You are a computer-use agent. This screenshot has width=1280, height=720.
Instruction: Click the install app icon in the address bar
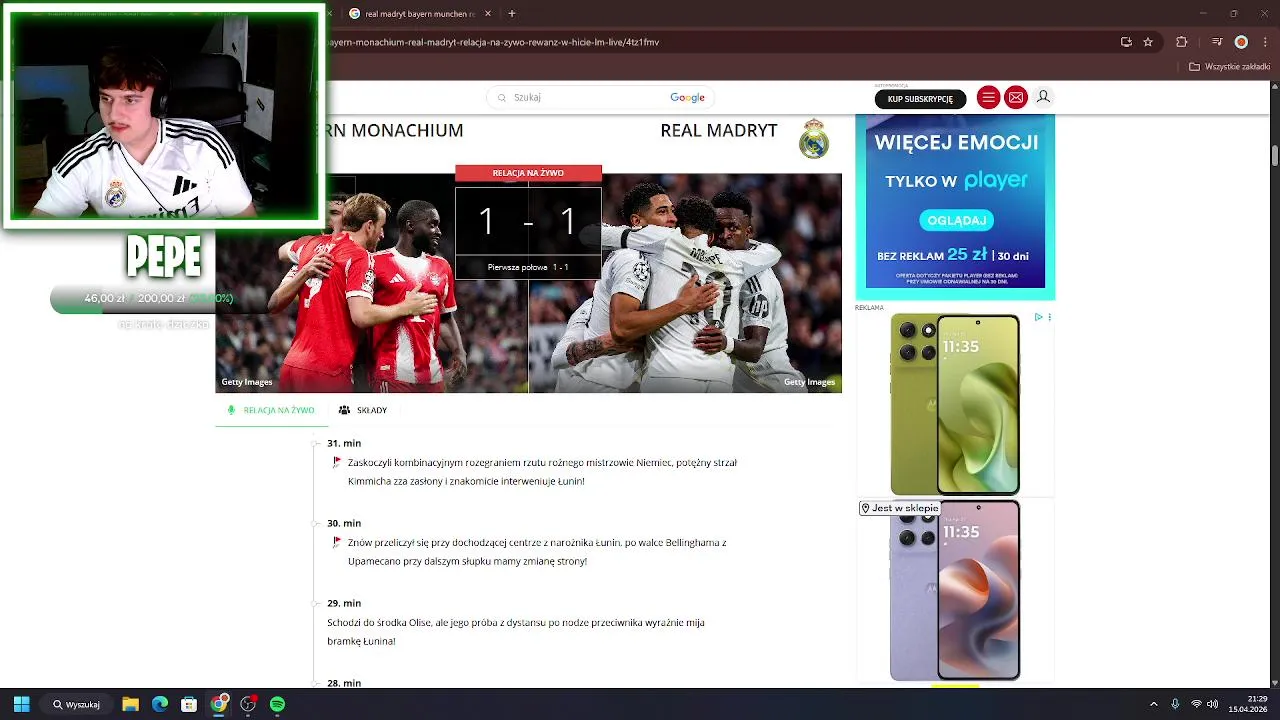(x=1126, y=42)
